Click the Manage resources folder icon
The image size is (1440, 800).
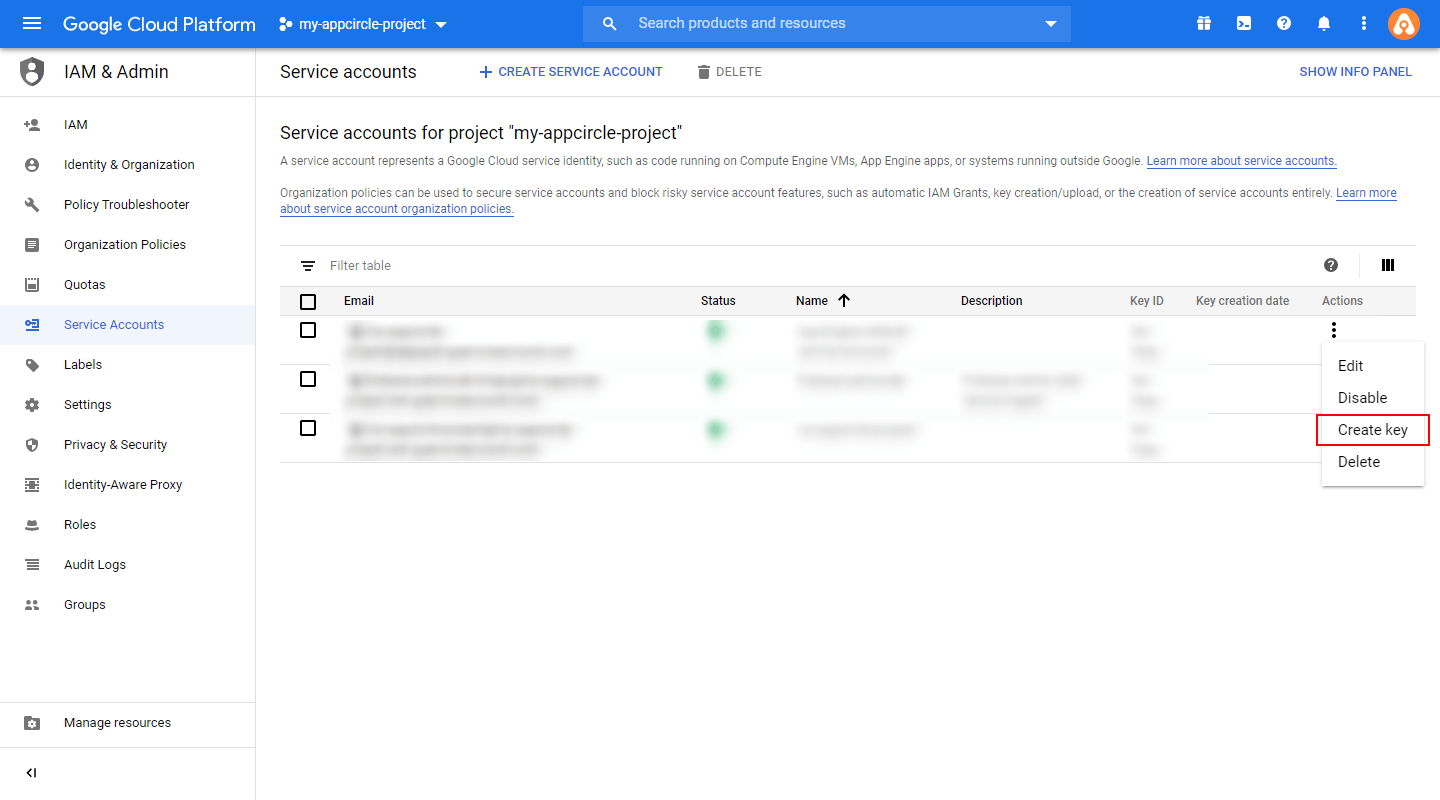tap(32, 723)
